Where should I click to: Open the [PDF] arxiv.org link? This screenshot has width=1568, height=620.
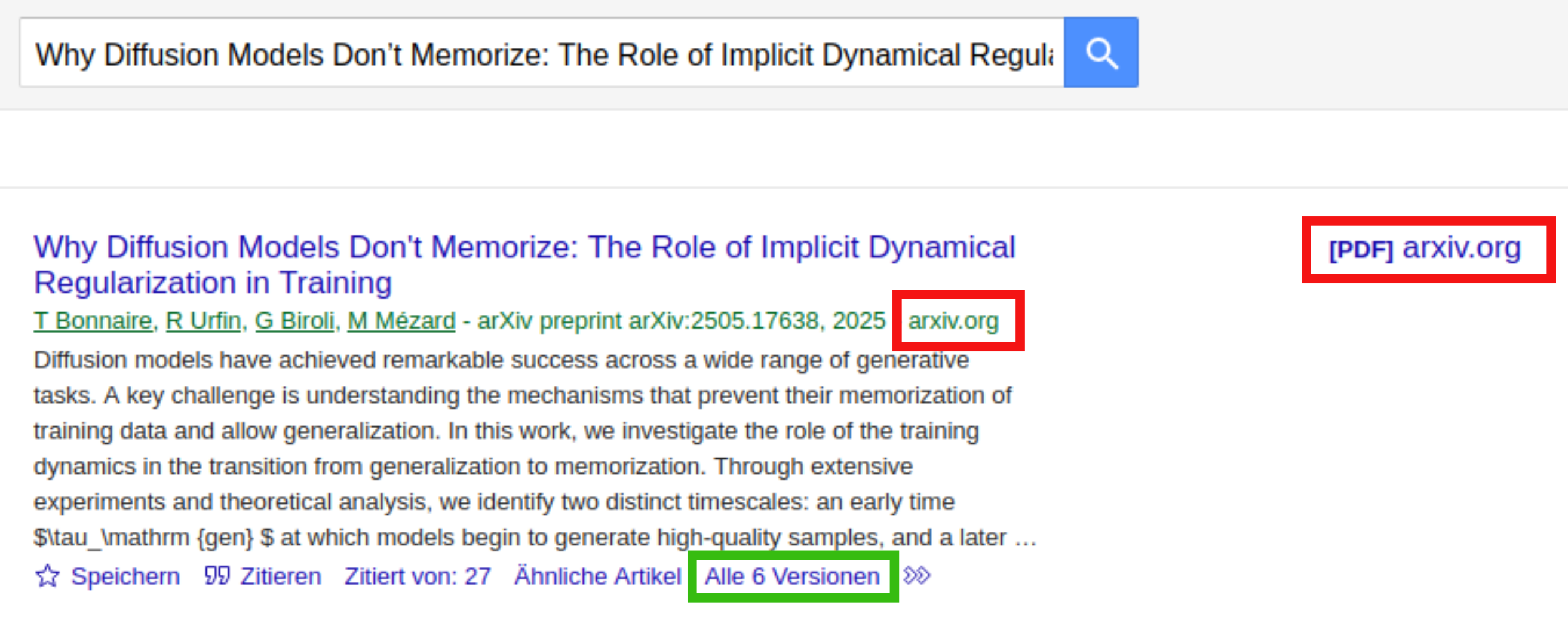click(1425, 249)
